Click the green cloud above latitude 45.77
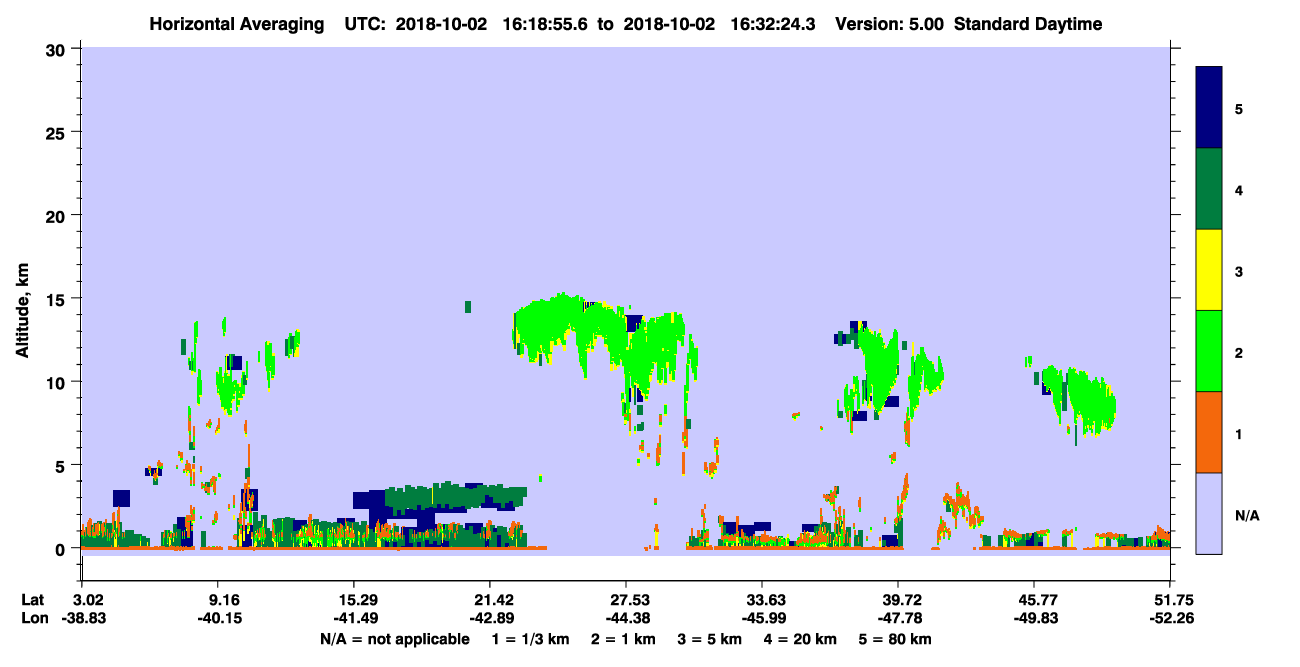Viewport: 1300px width, 667px height. click(x=1080, y=400)
